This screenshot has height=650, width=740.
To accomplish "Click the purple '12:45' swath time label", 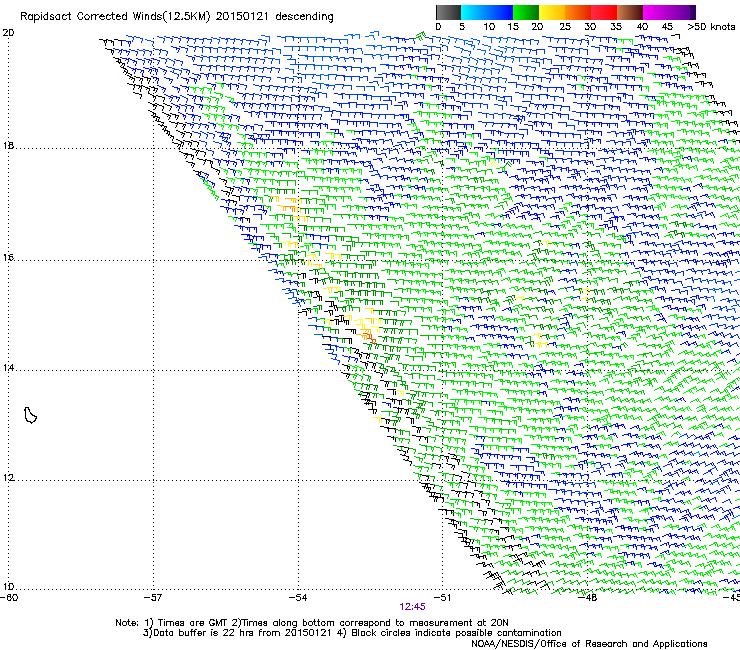I will pos(412,607).
